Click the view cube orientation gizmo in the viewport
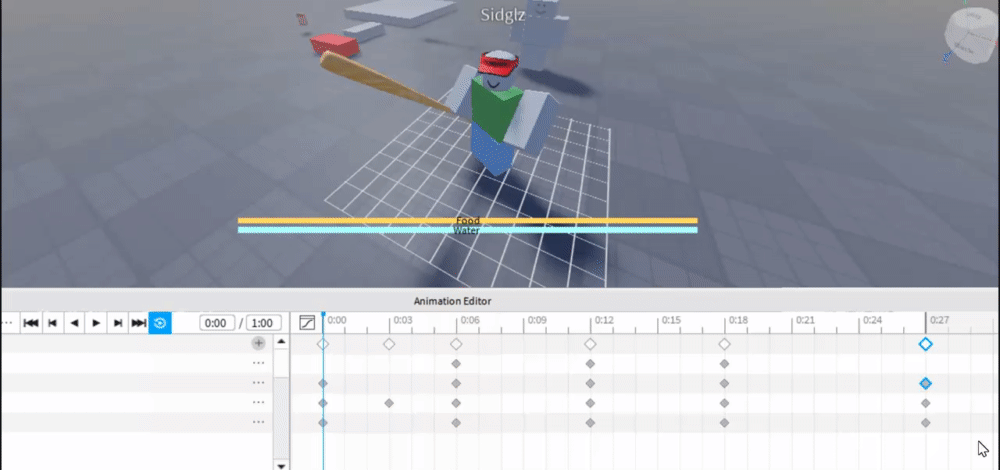The height and width of the screenshot is (470, 1000). 971,35
